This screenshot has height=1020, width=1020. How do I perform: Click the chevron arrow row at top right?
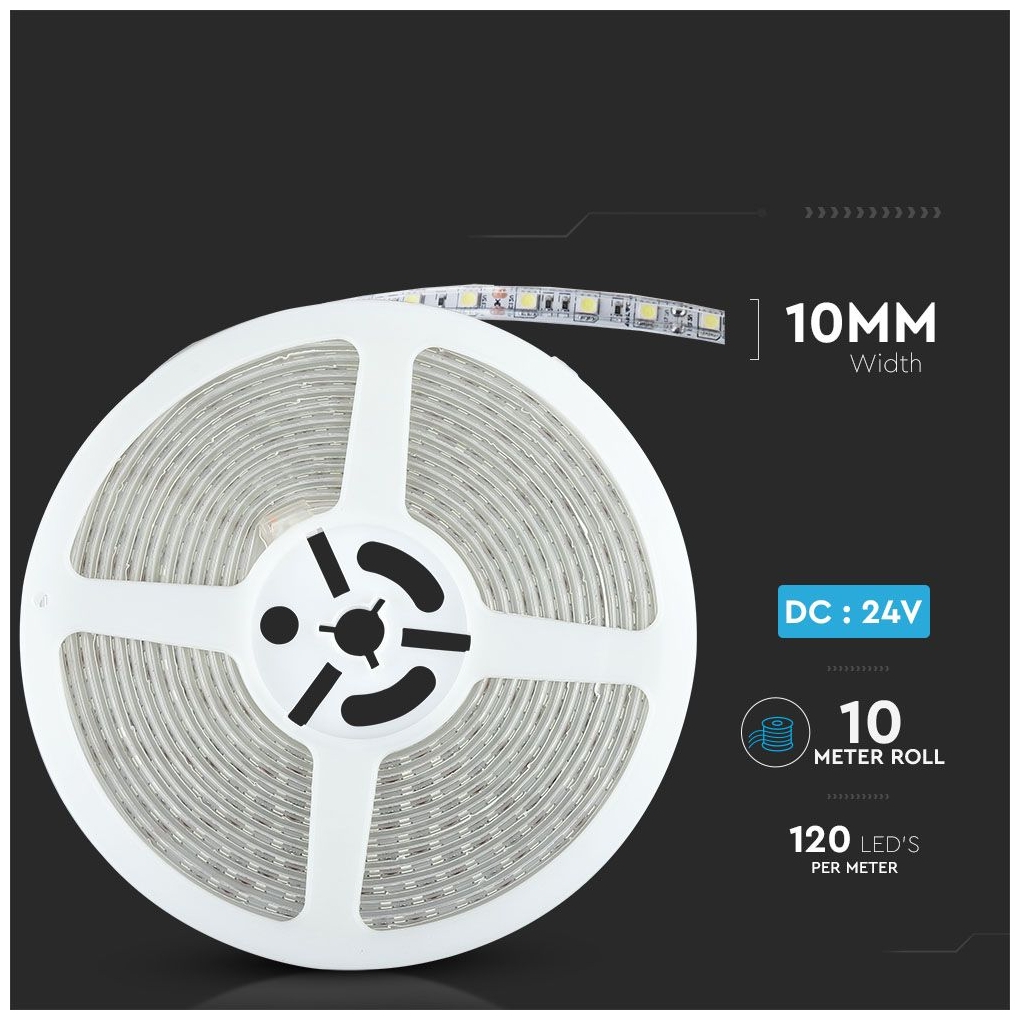[872, 212]
